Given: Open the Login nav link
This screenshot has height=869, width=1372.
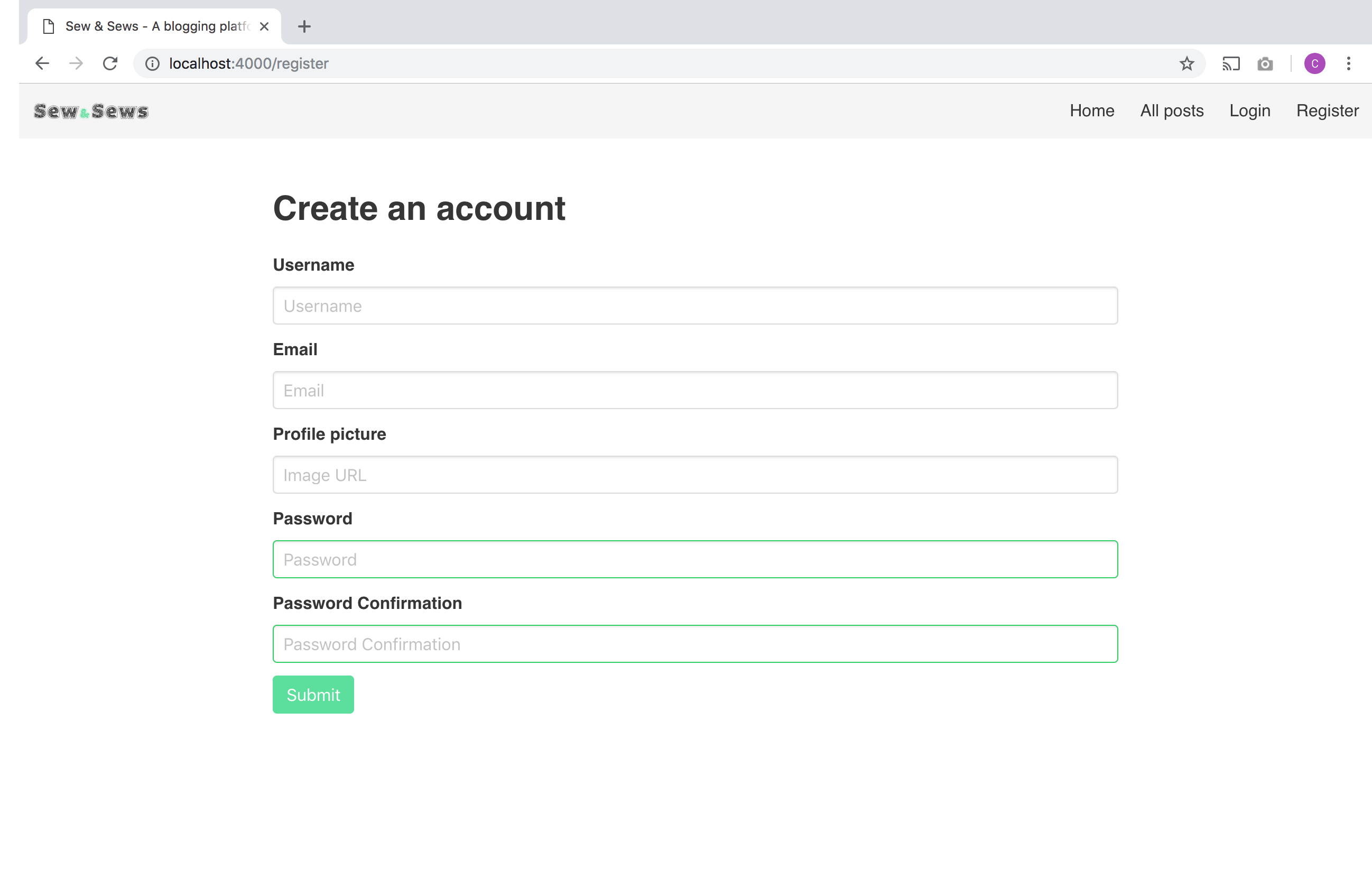Looking at the screenshot, I should click(x=1249, y=110).
